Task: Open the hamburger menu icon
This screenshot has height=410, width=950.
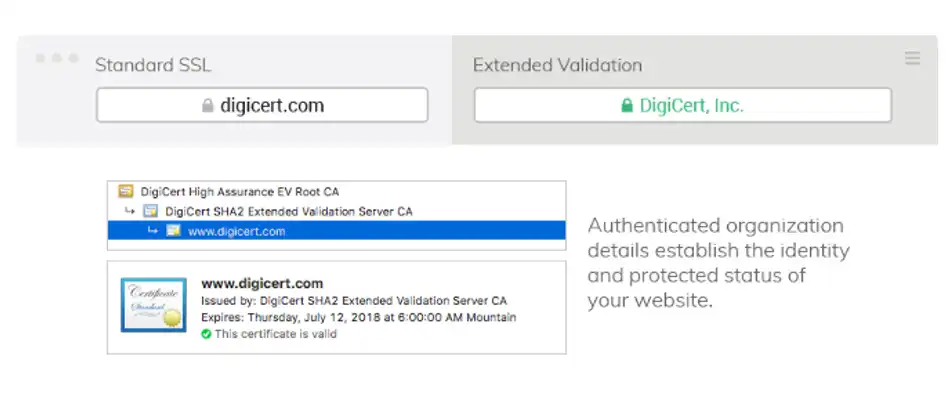Action: (912, 58)
